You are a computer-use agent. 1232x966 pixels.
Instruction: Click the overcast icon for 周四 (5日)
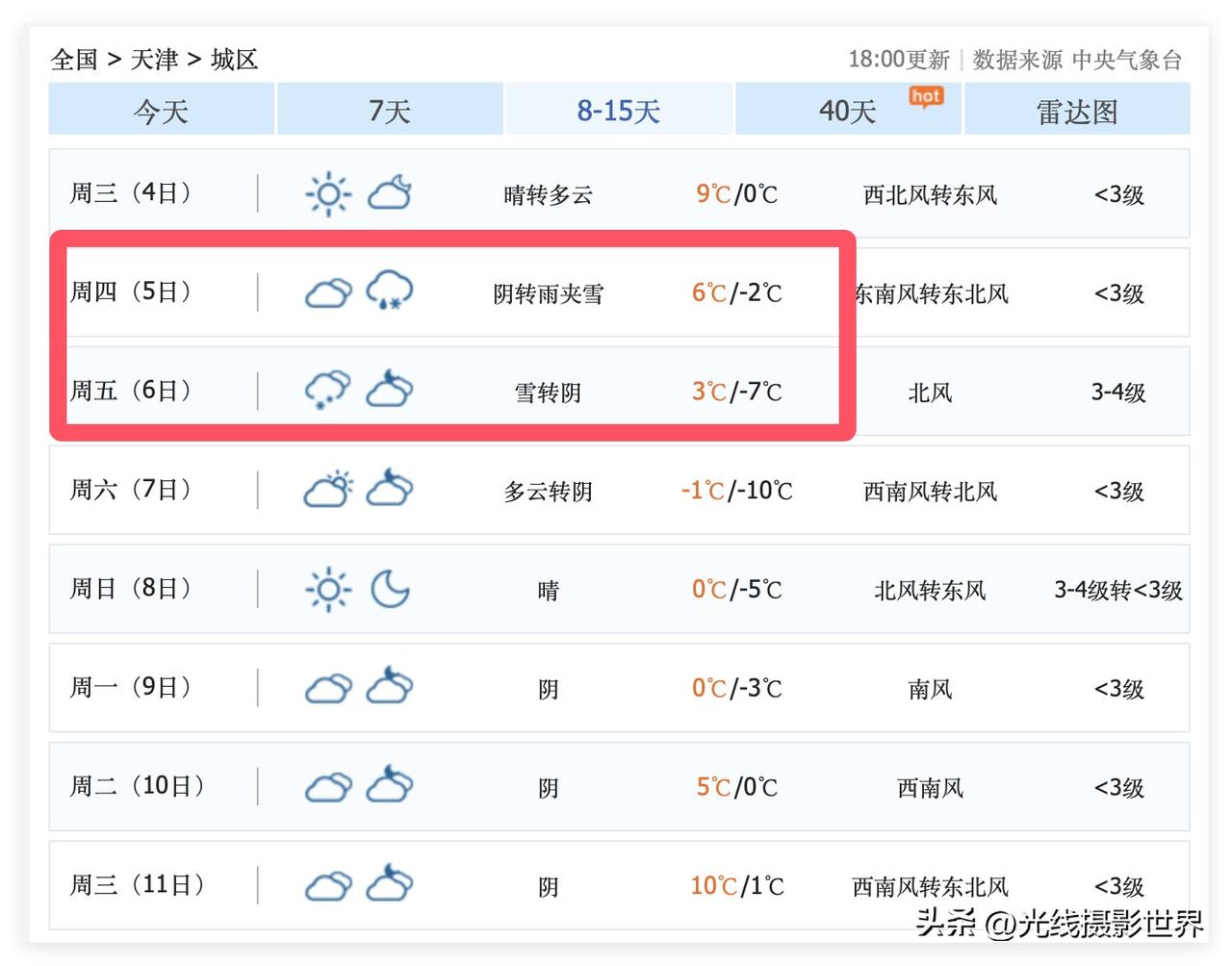327,292
